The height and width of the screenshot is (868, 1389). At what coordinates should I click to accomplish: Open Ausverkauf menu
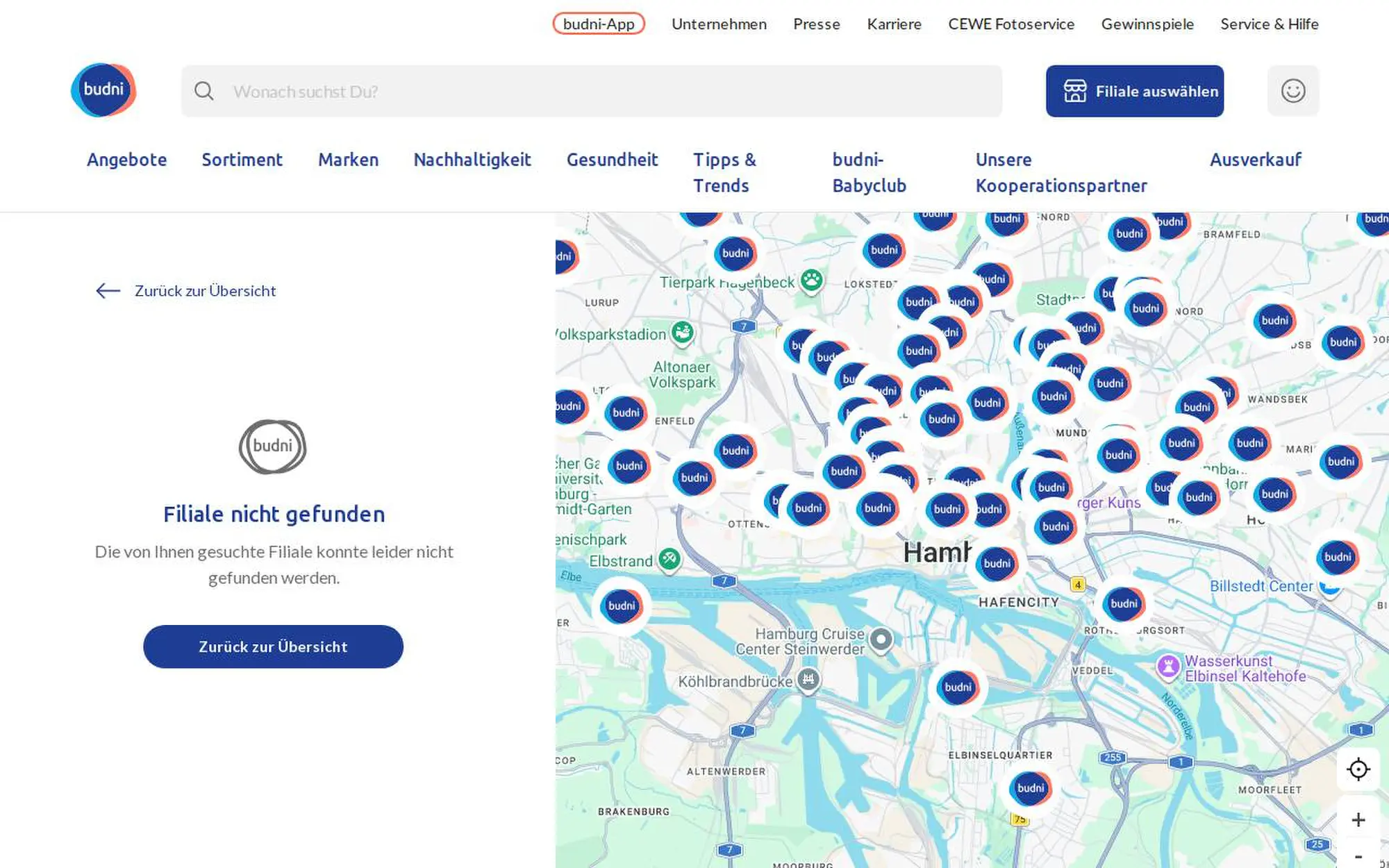click(1256, 160)
